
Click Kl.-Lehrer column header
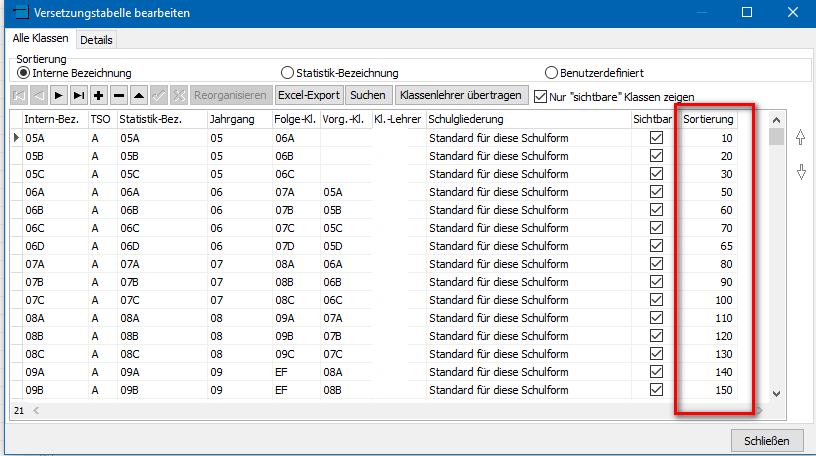(399, 119)
